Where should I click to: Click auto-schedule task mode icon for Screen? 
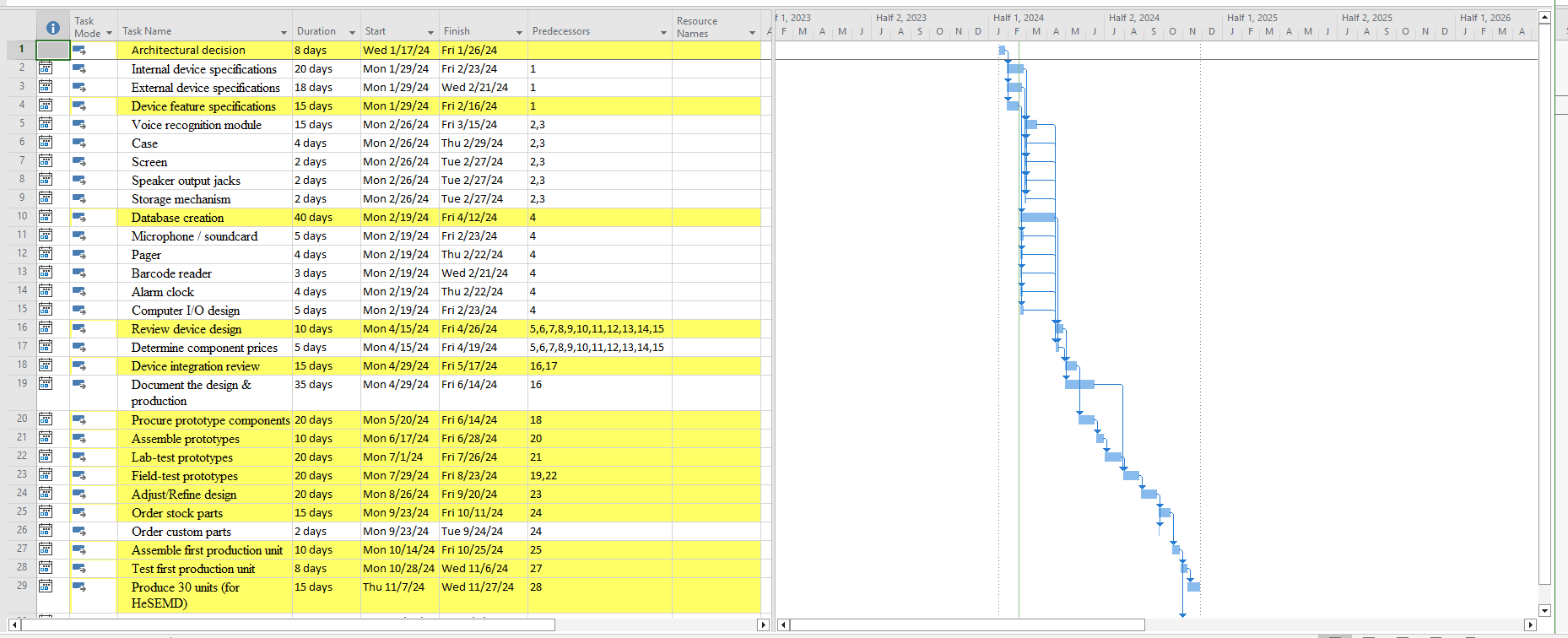[79, 162]
